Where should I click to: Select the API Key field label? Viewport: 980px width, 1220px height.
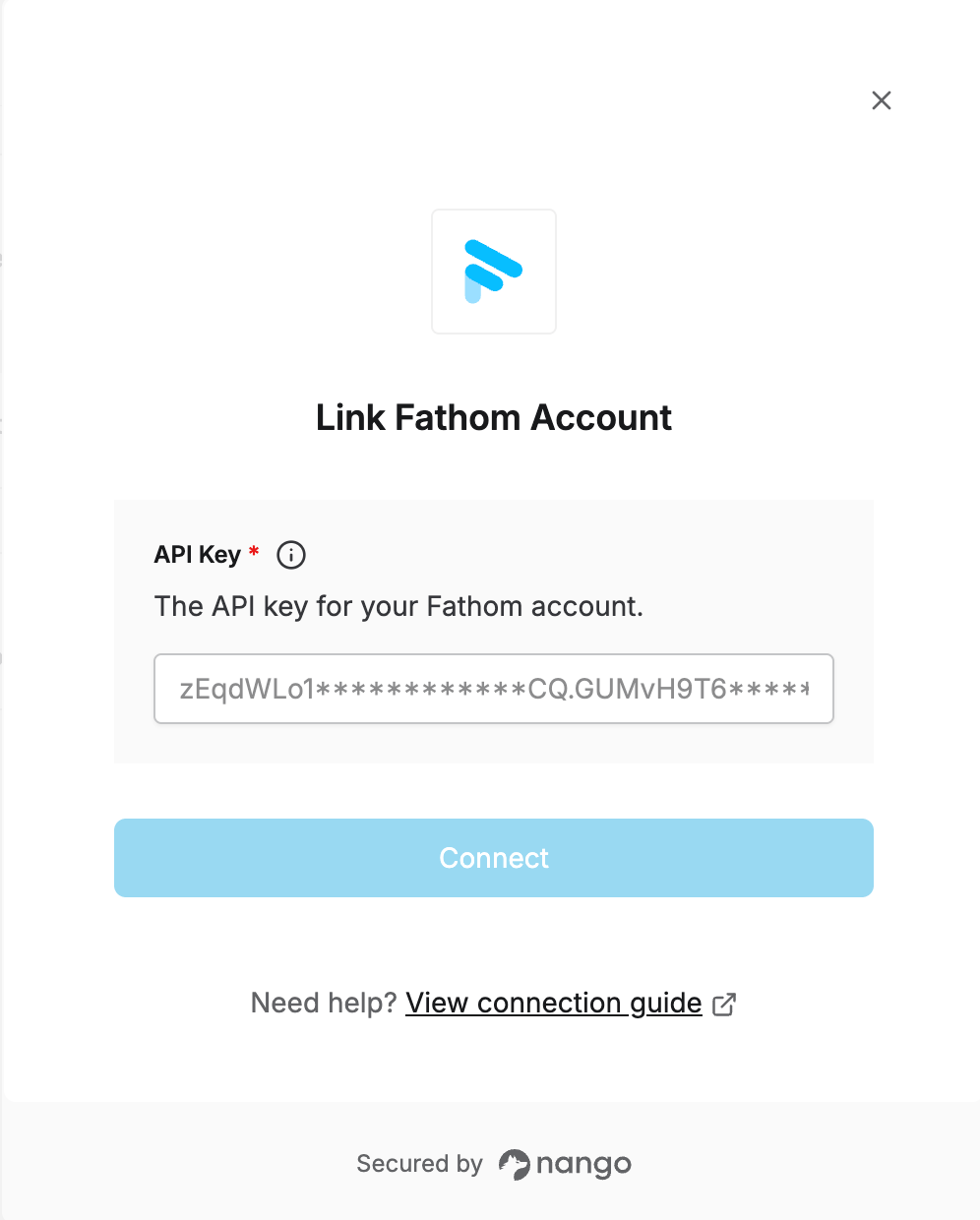coord(198,555)
